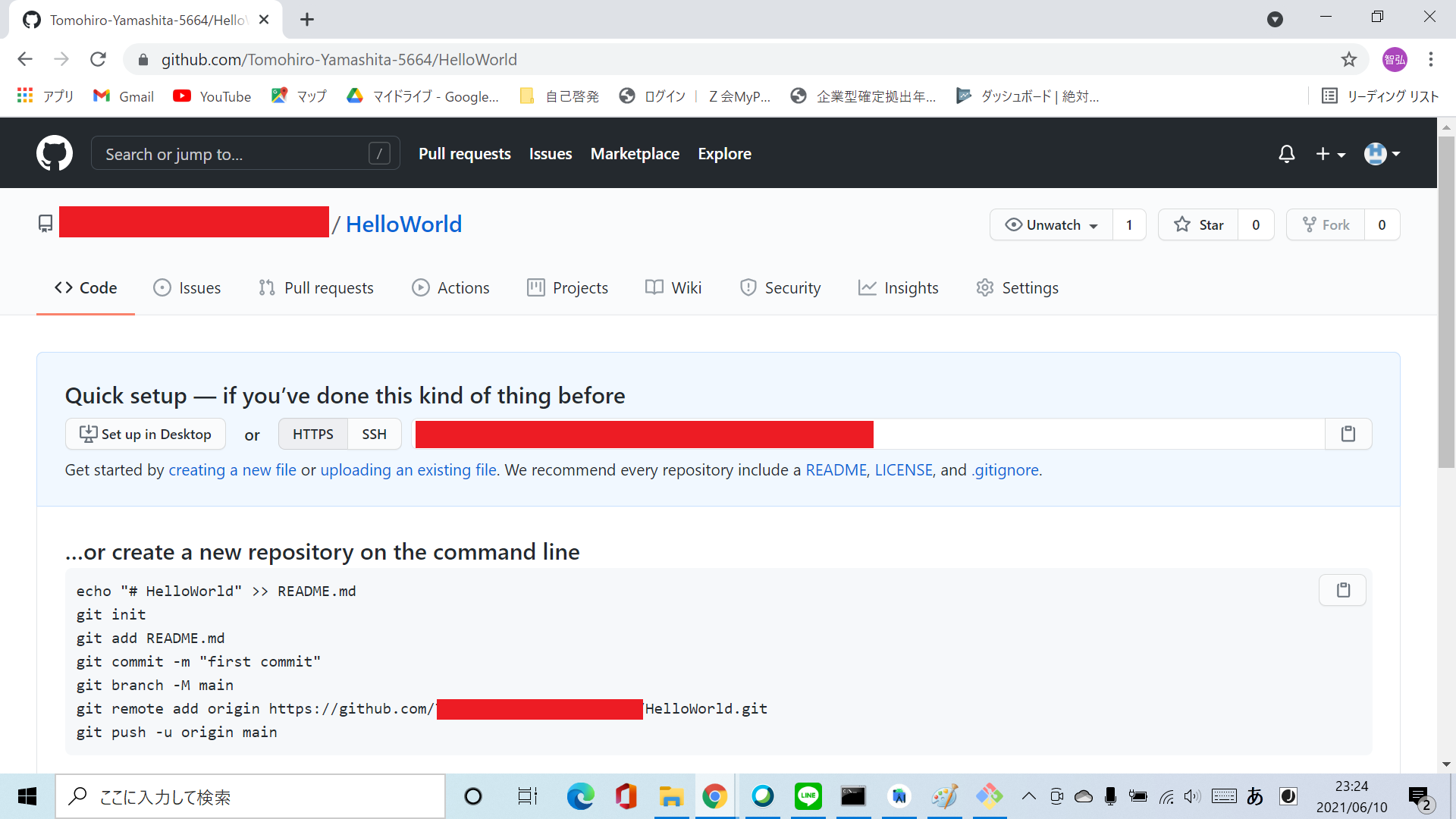
Task: Open Chrome Reading List panel
Action: pos(1379,96)
